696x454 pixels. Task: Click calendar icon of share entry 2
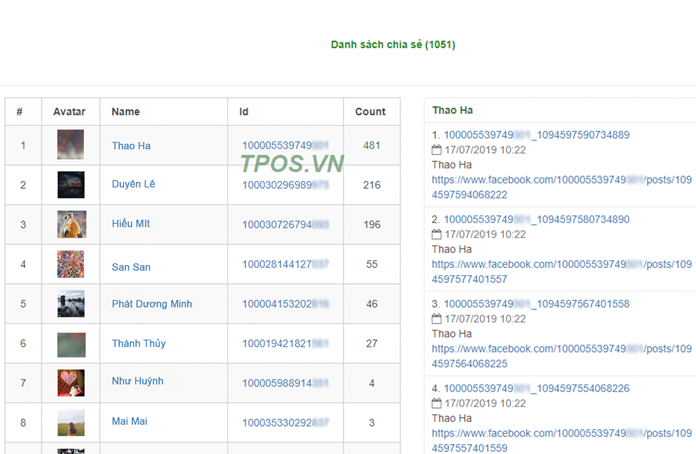436,234
